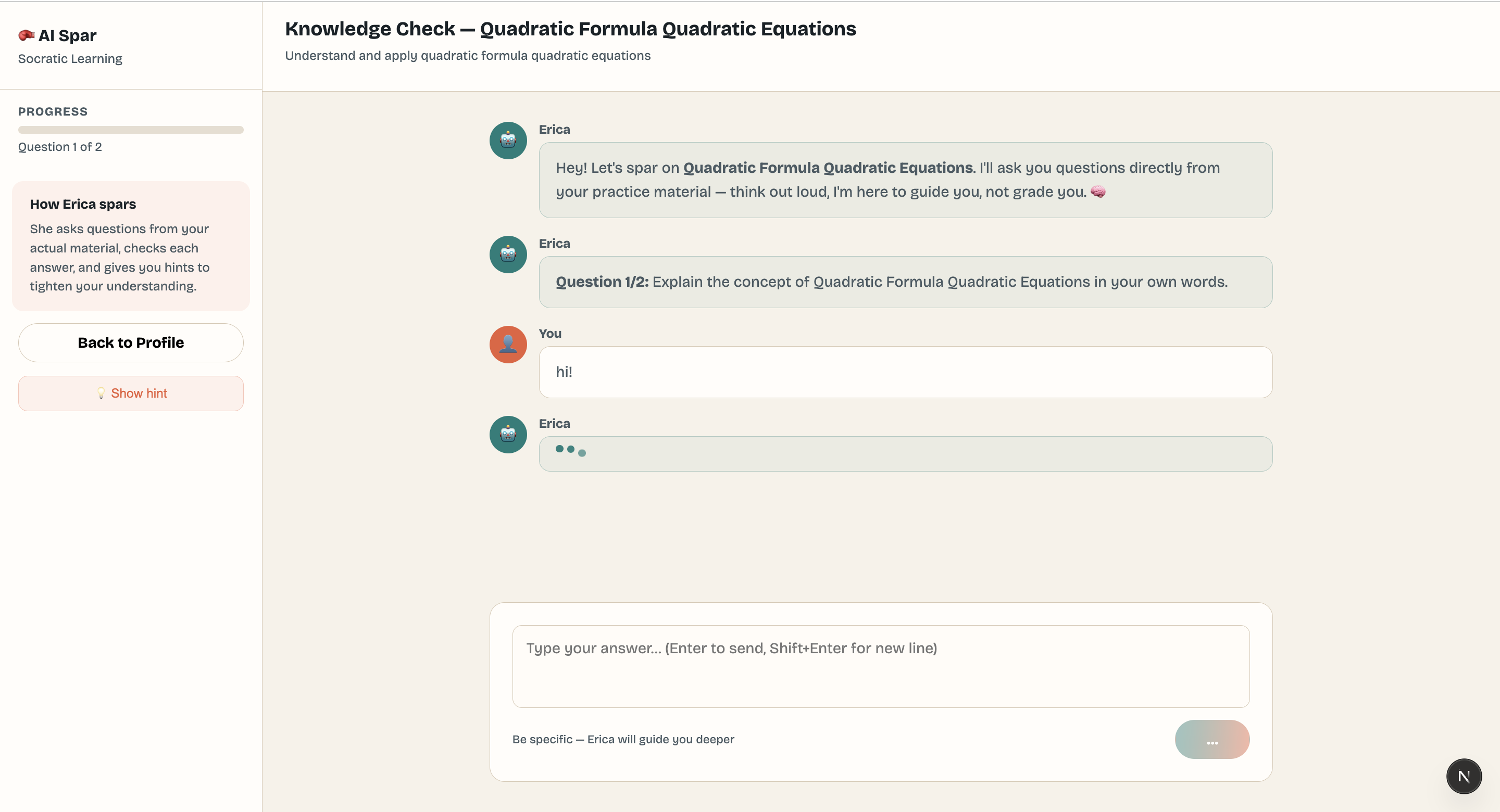Focus the Type your answer text box
The width and height of the screenshot is (1500, 812).
click(880, 666)
